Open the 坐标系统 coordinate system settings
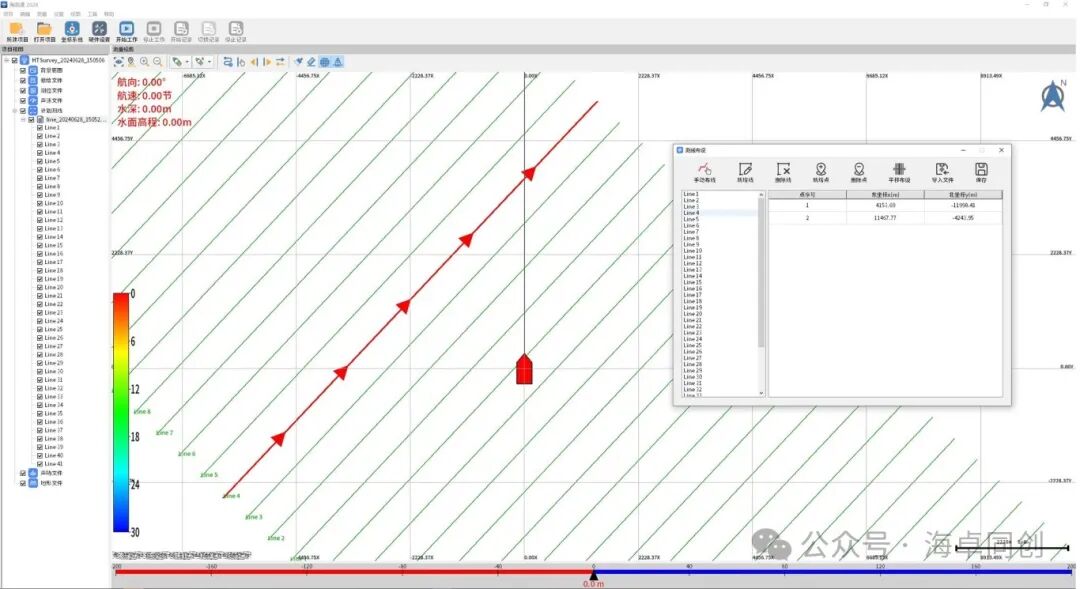Viewport: 1080px width, 589px height. 72,29
